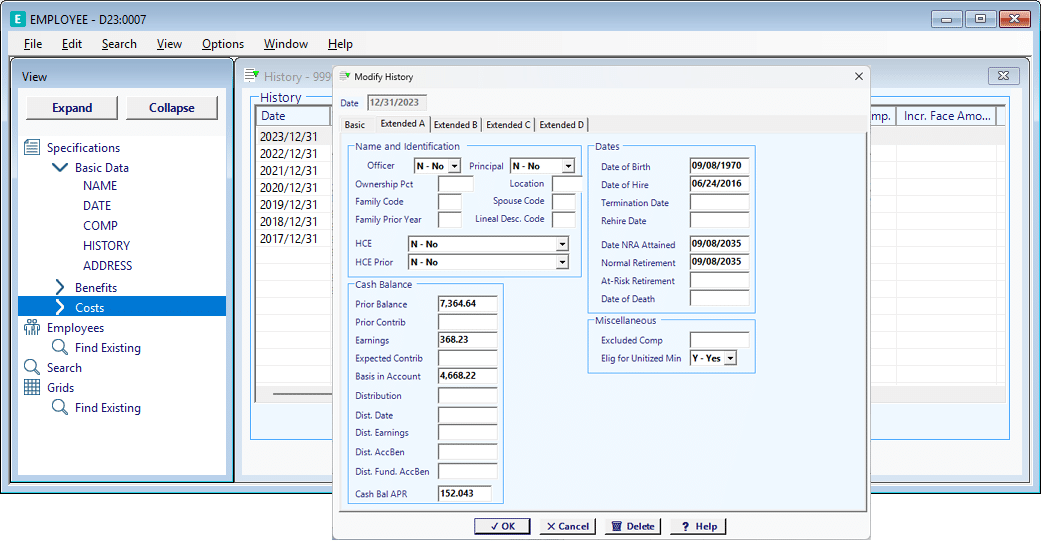1041x541 pixels.
Task: Select history row 2019/12/31
Action: [x=289, y=204]
